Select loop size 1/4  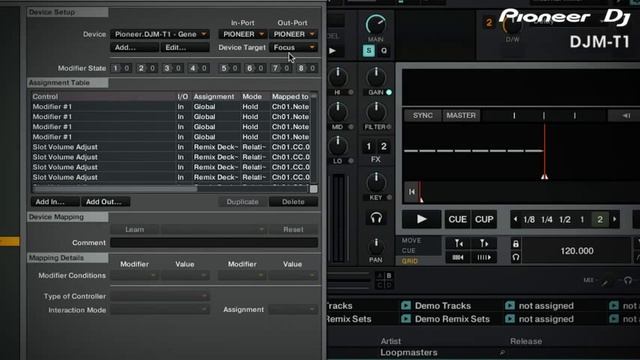(x=547, y=220)
